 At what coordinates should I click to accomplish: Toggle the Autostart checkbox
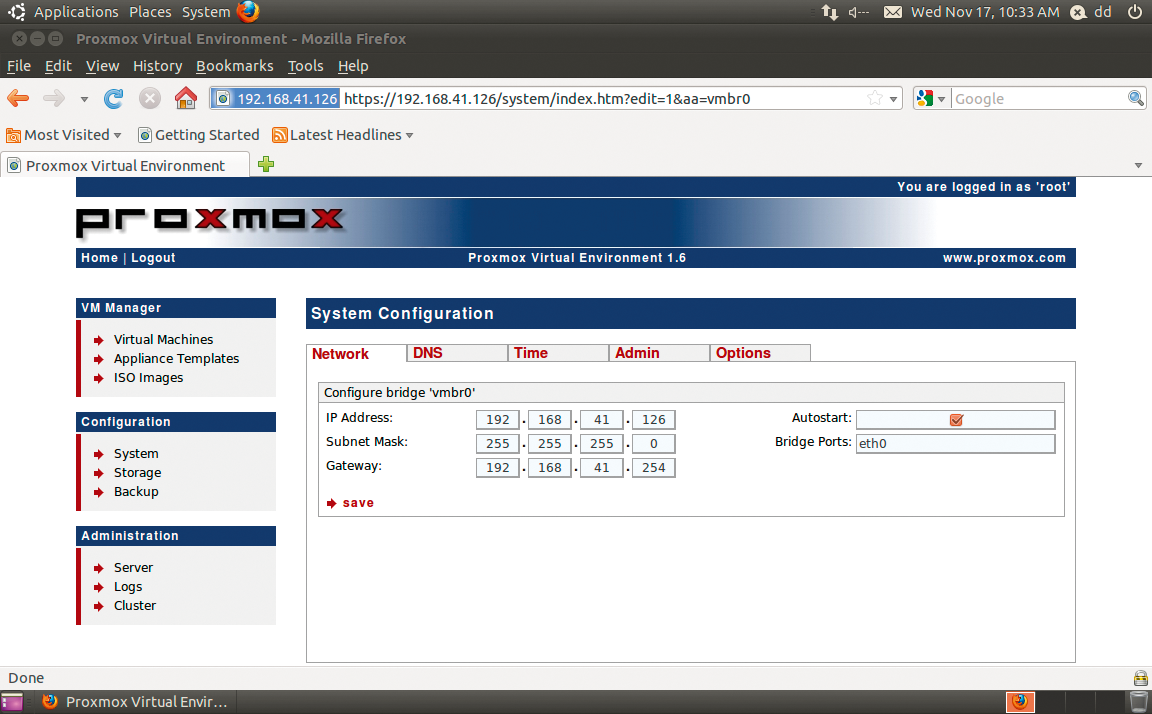click(956, 420)
